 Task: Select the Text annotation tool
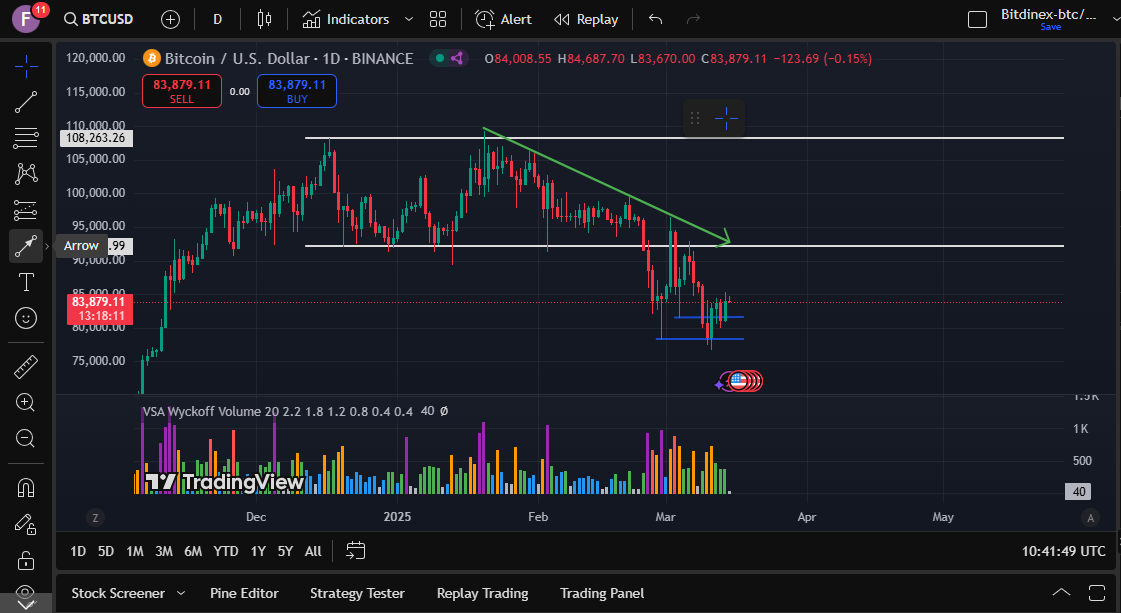(x=26, y=282)
